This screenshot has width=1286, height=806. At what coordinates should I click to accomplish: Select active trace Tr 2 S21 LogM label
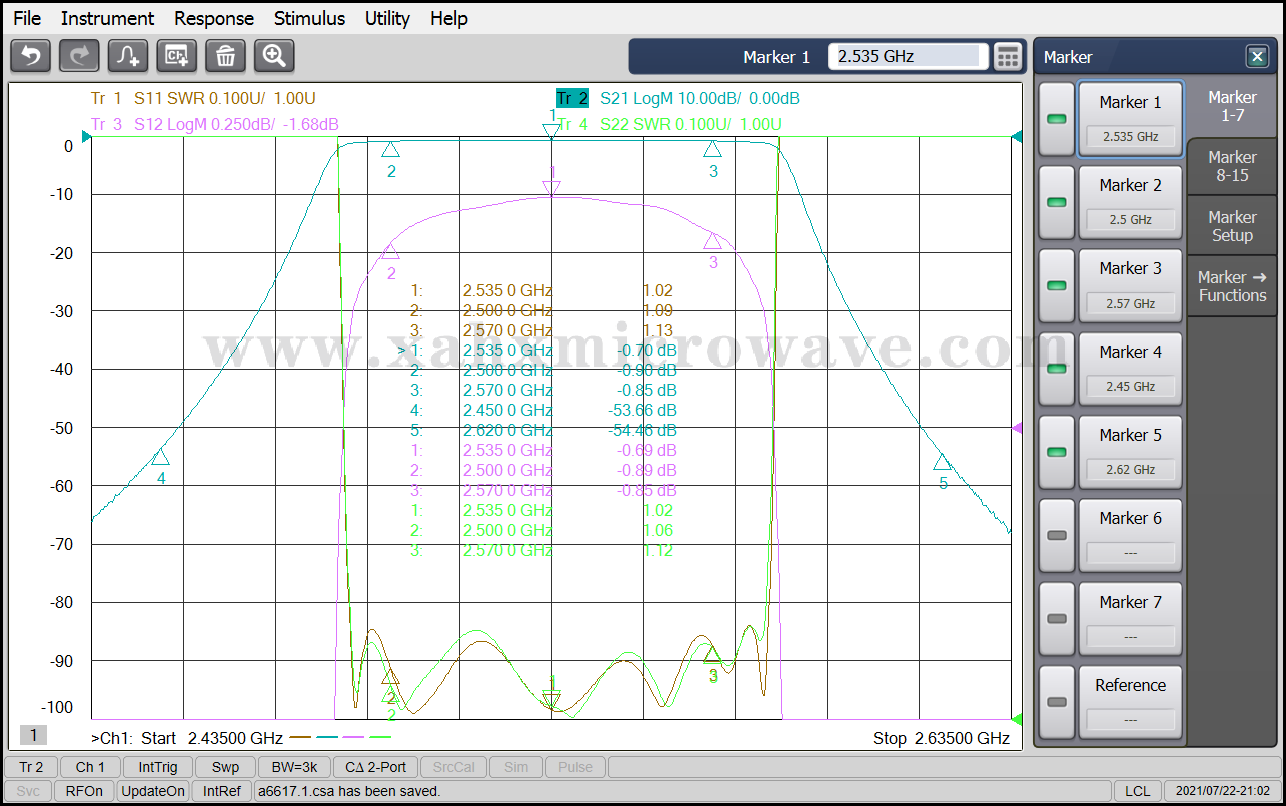pyautogui.click(x=678, y=98)
